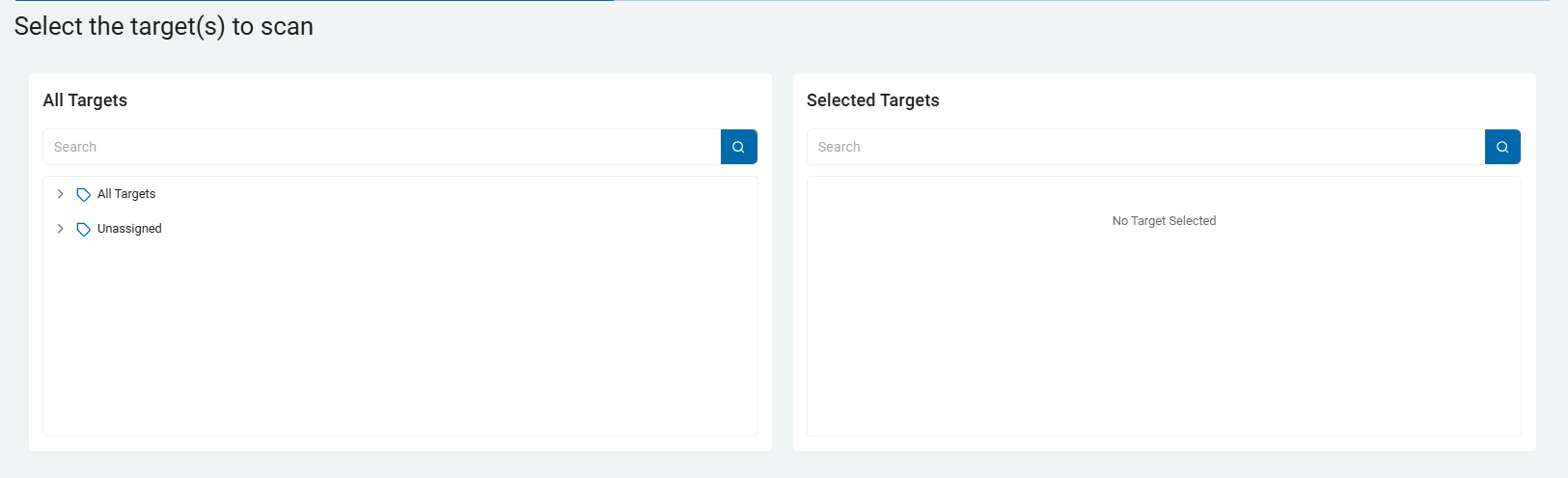Click the search icon in Selected Targets panel

click(1502, 147)
